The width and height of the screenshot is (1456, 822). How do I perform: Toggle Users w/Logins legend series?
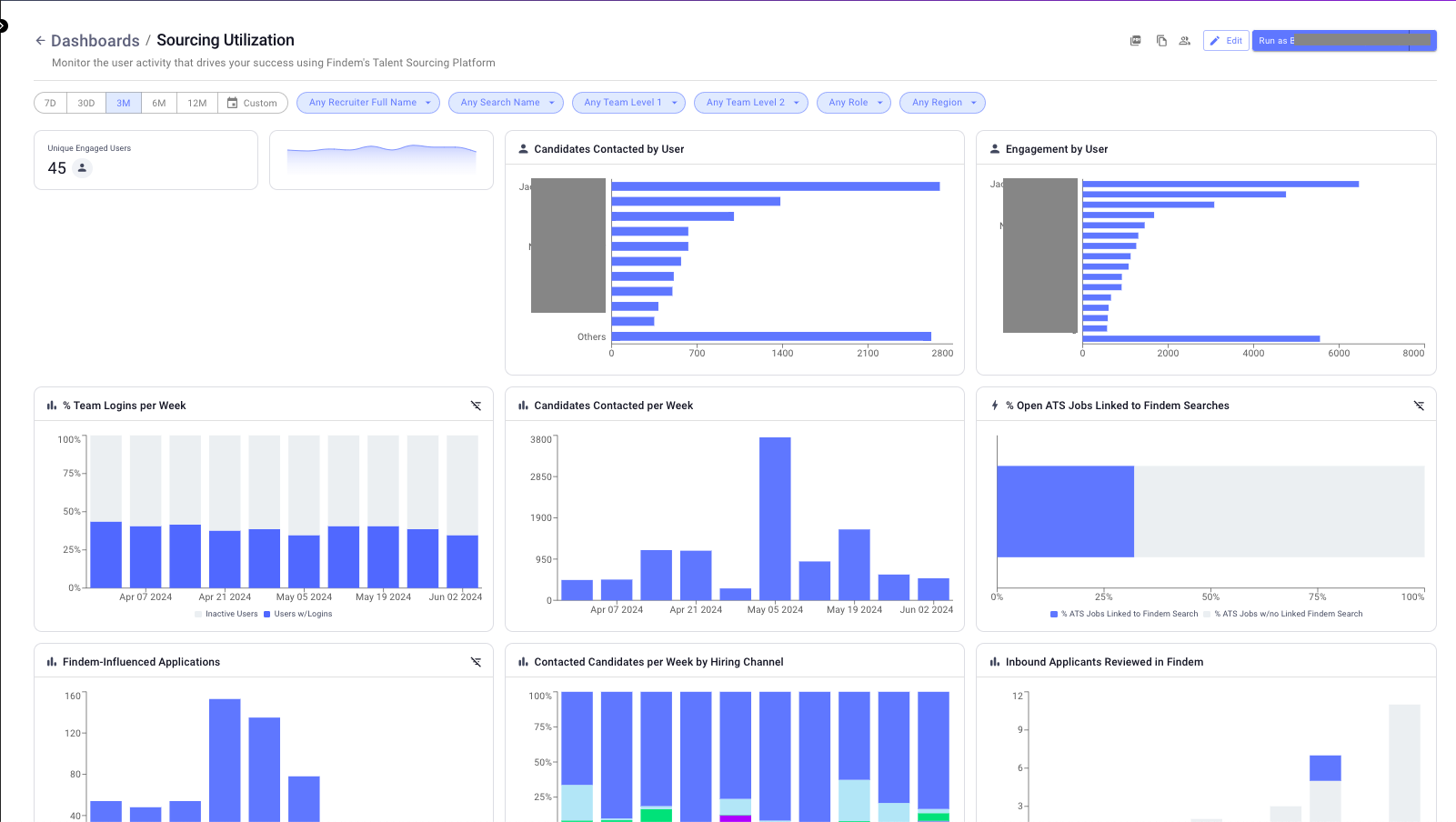[298, 614]
